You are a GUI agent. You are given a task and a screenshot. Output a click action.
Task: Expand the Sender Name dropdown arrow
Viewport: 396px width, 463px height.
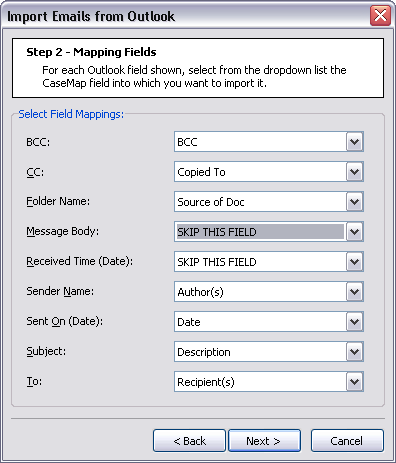pos(354,292)
